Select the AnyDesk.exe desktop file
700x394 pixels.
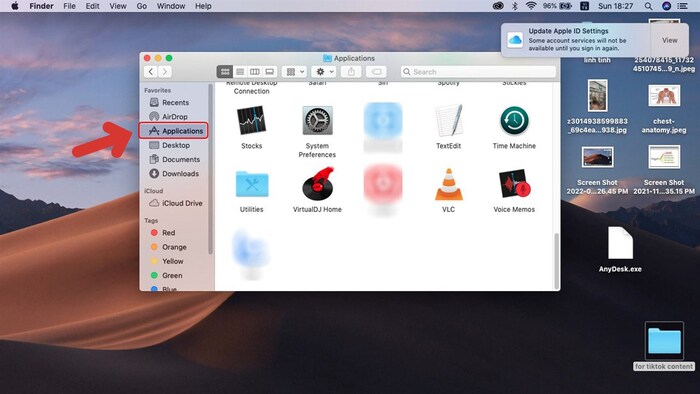[x=620, y=243]
